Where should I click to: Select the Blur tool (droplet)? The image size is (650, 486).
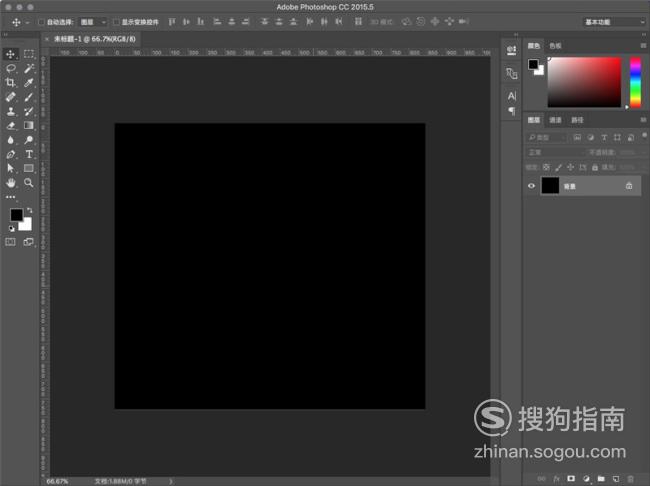(x=10, y=140)
